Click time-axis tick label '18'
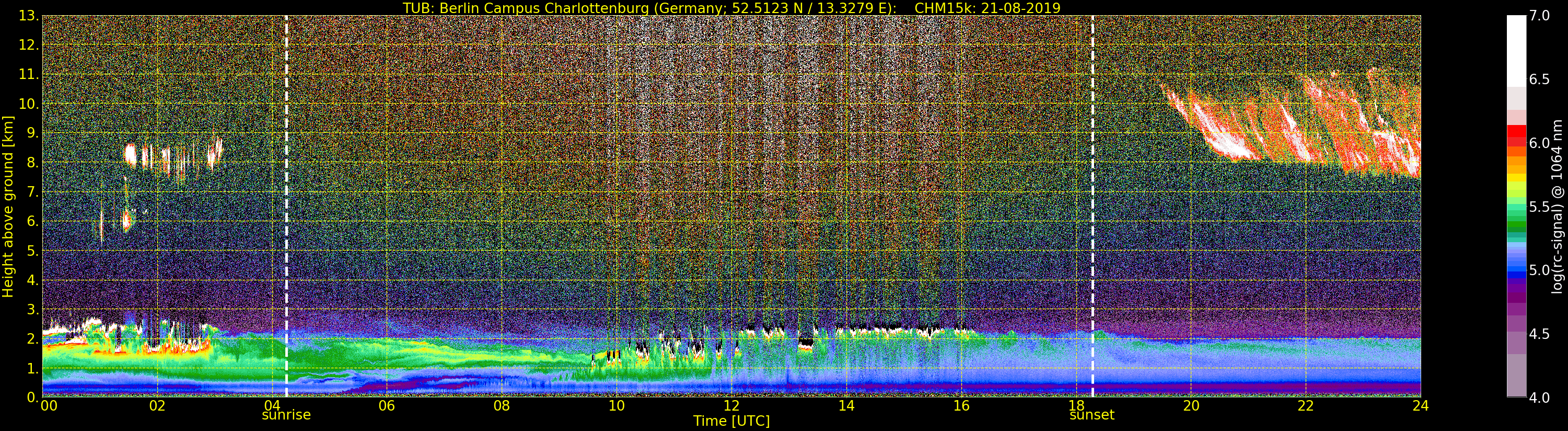Screen dimensions: 1568x431 coord(1076,405)
